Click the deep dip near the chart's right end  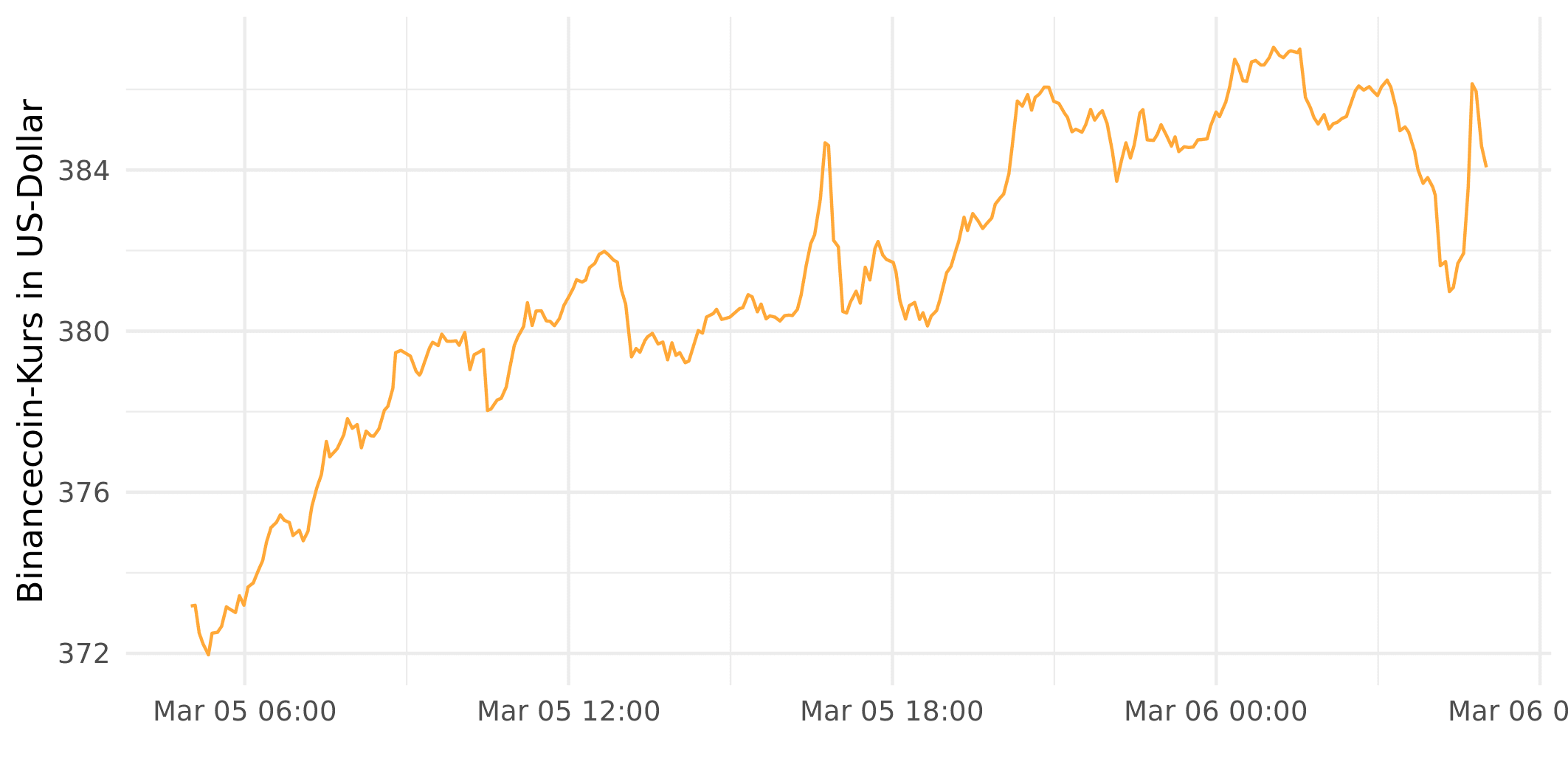[1449, 292]
